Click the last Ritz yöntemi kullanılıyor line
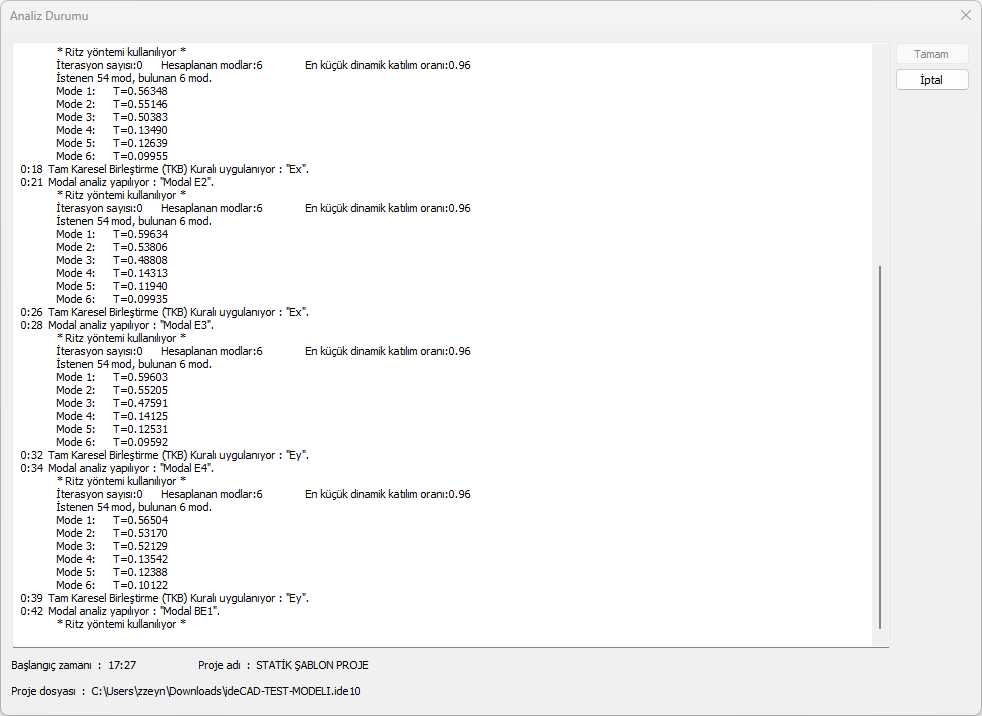The image size is (982, 716). pos(121,624)
